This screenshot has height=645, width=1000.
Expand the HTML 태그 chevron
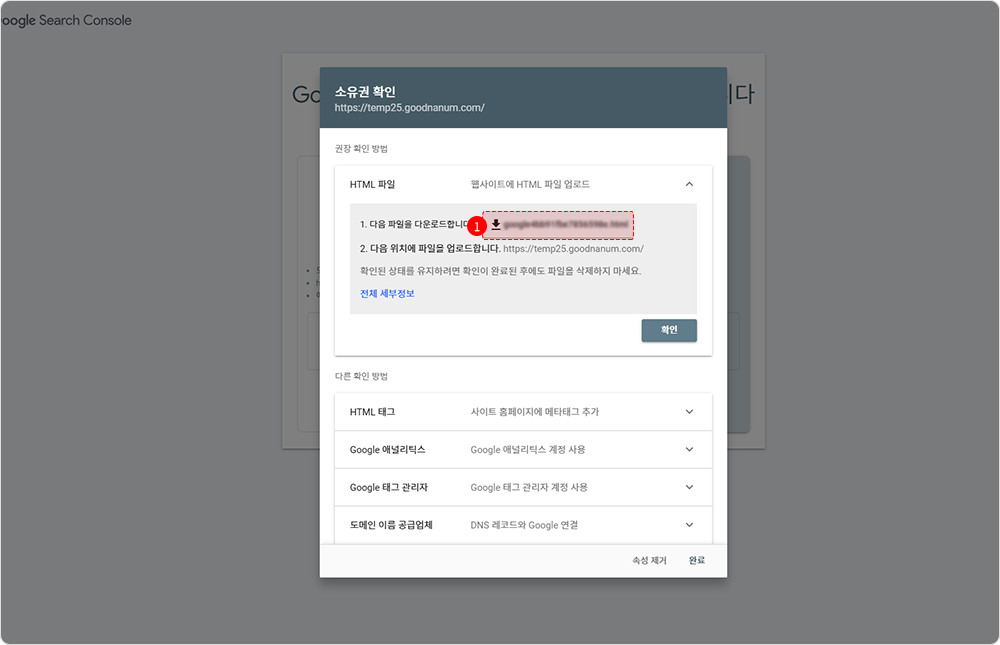click(689, 411)
